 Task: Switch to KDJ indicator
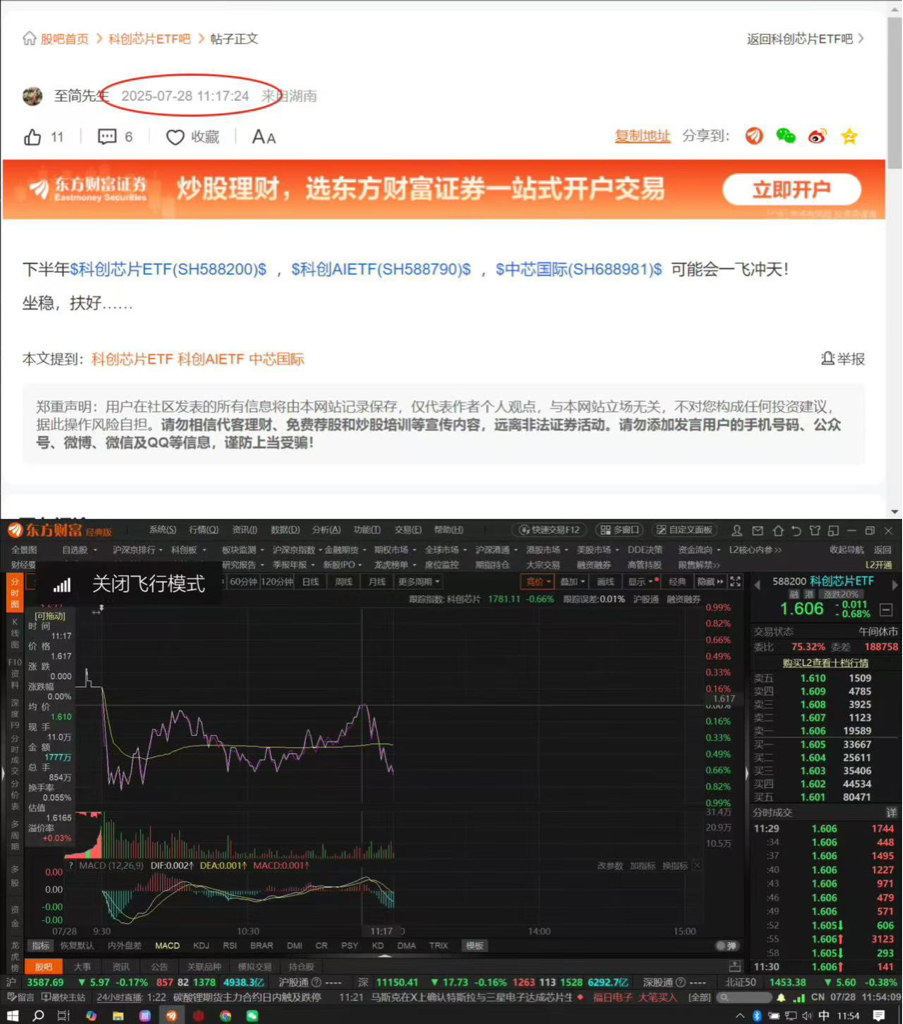pos(201,946)
